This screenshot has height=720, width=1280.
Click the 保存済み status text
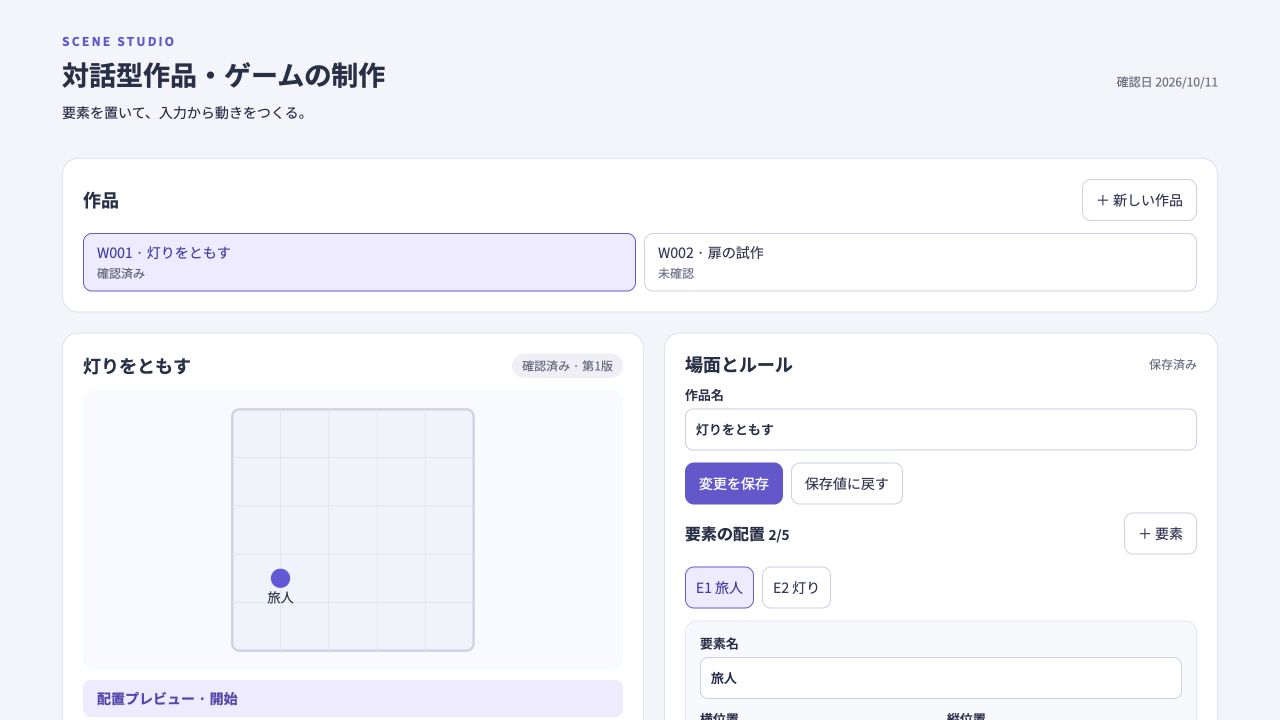click(x=1173, y=365)
